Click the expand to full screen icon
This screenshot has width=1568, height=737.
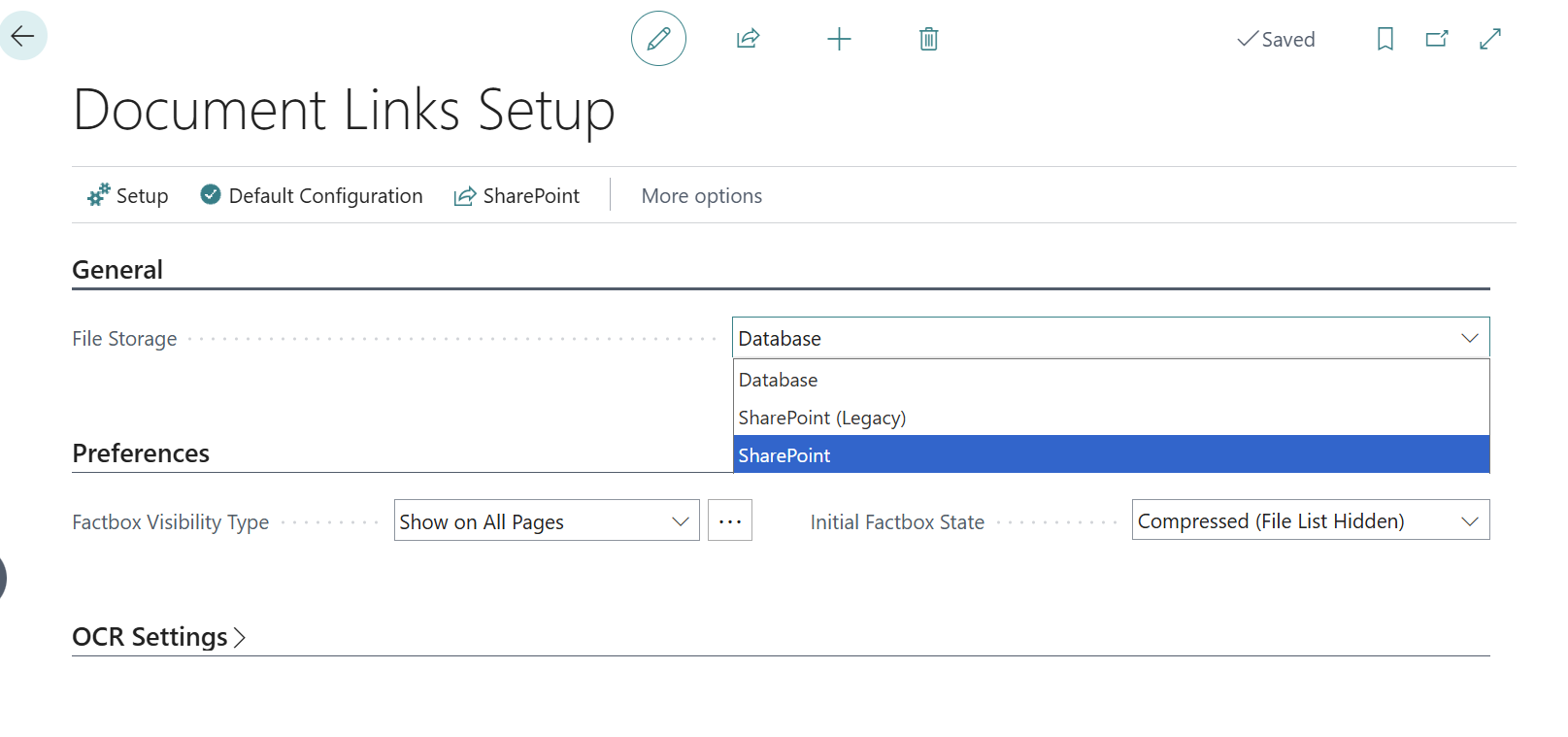(1489, 39)
